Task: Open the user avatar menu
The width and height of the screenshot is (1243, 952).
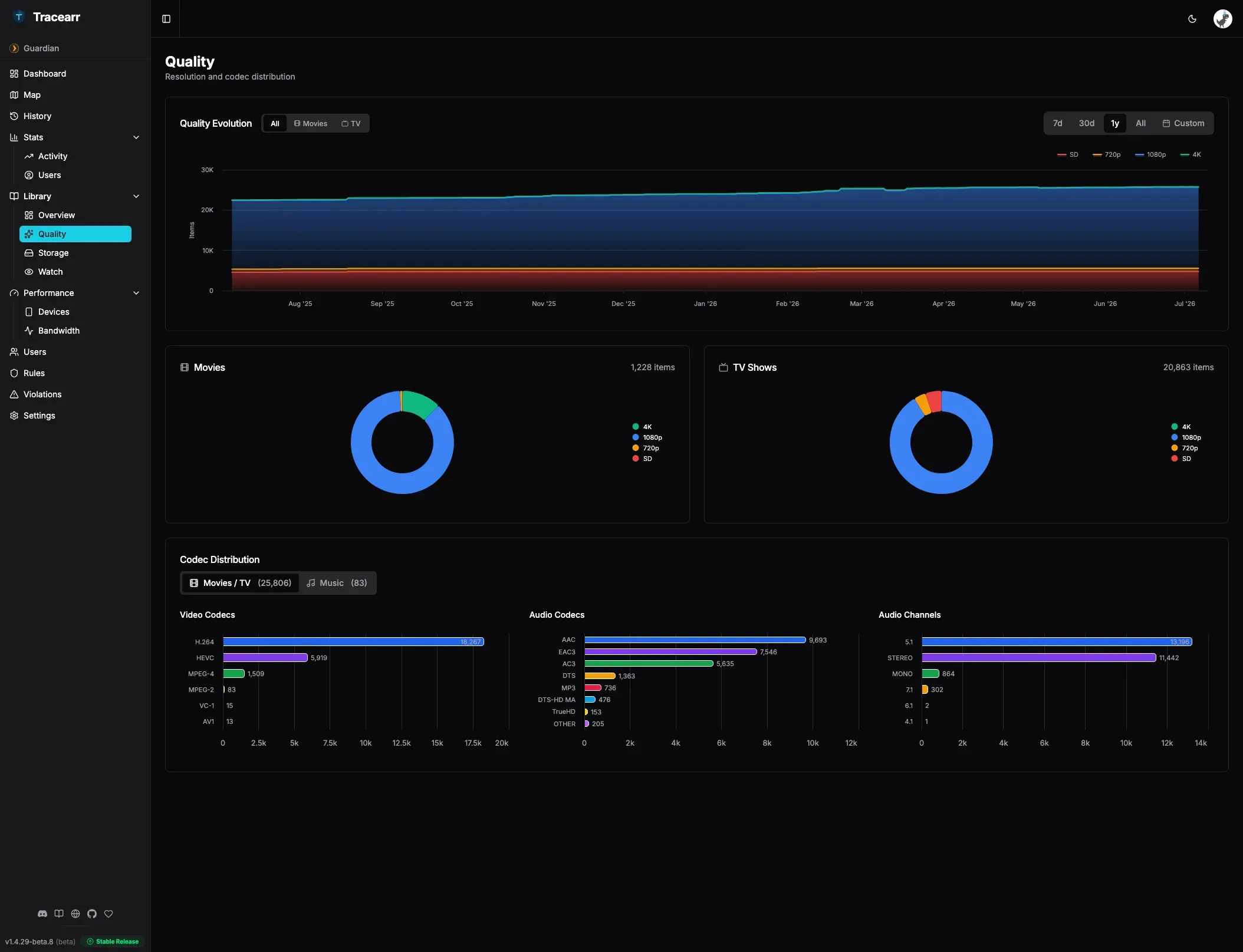Action: pyautogui.click(x=1222, y=19)
